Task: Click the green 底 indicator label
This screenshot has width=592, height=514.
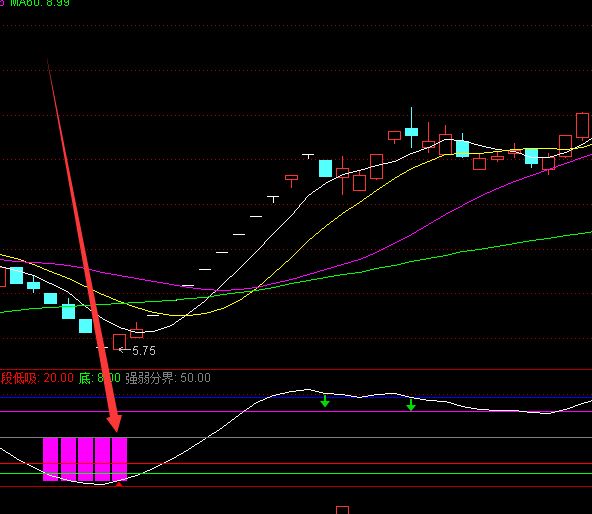Action: 100,378
